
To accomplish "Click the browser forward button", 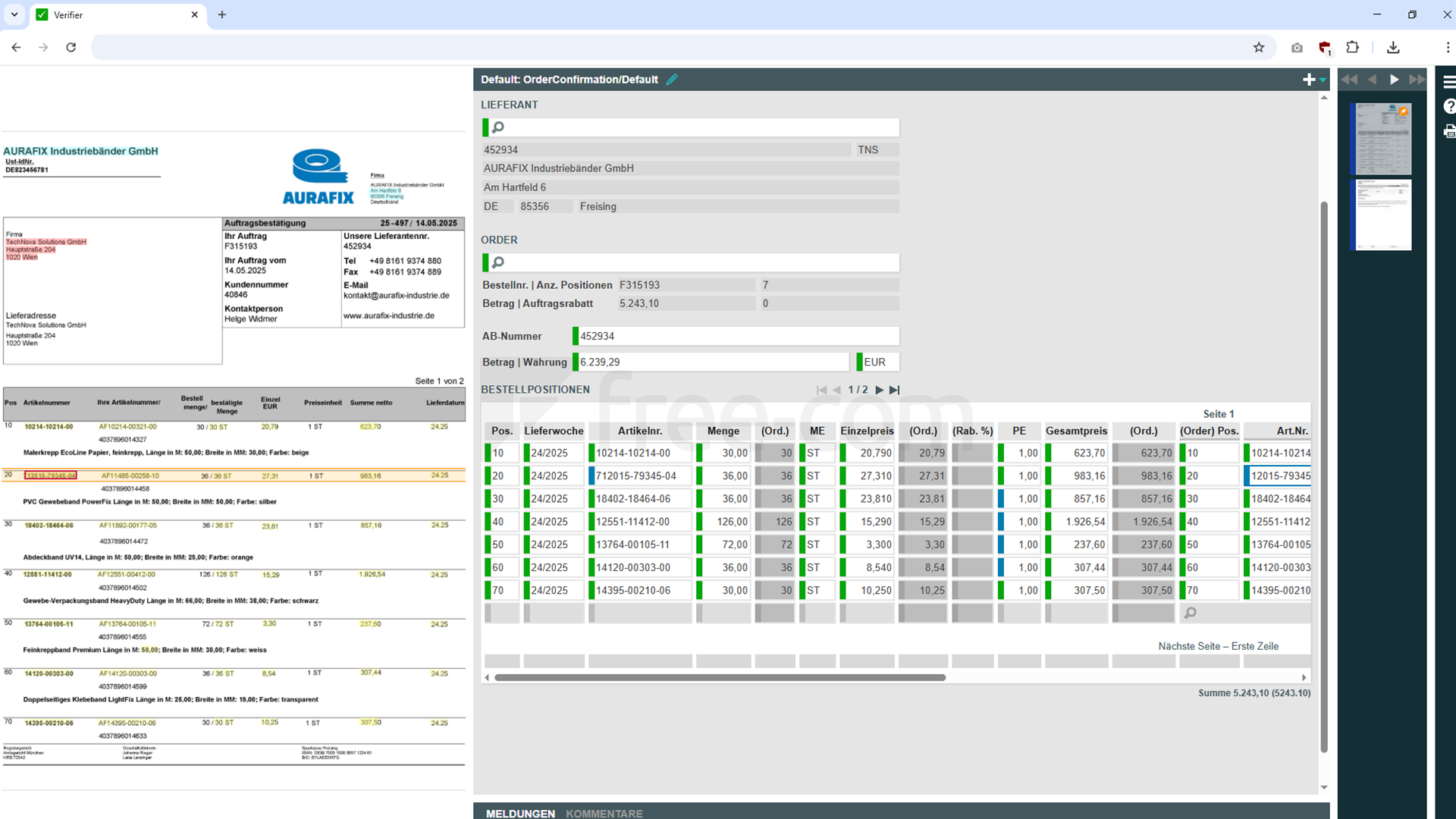I will (x=43, y=47).
